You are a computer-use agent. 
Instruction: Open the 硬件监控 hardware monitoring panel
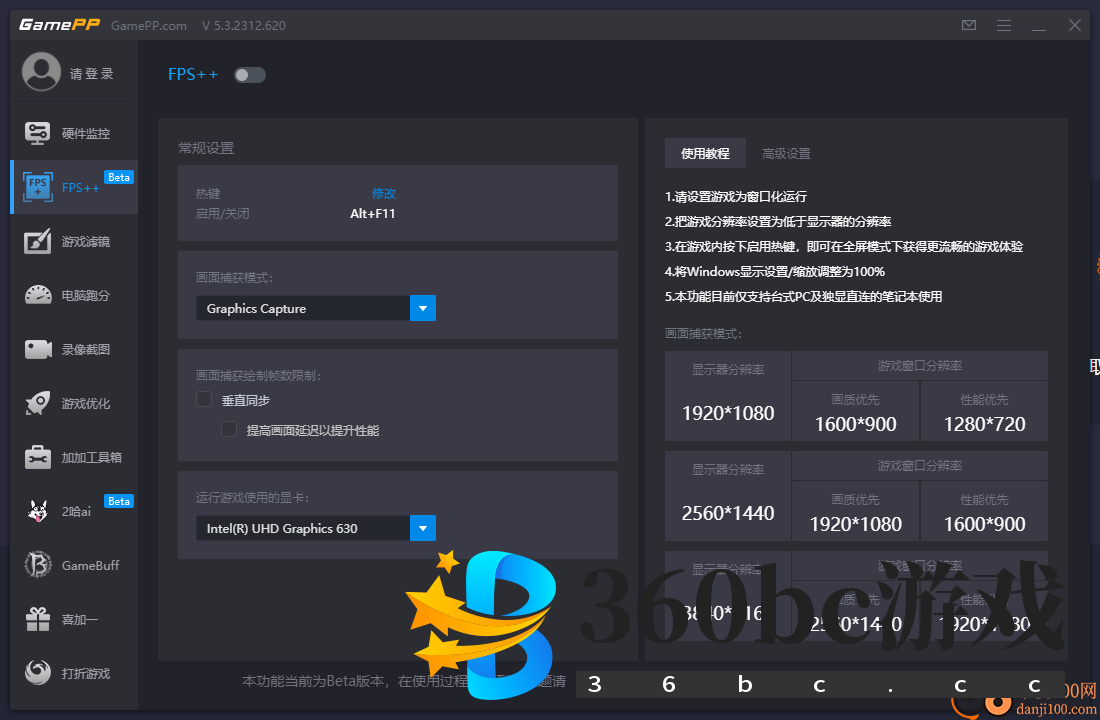(73, 132)
